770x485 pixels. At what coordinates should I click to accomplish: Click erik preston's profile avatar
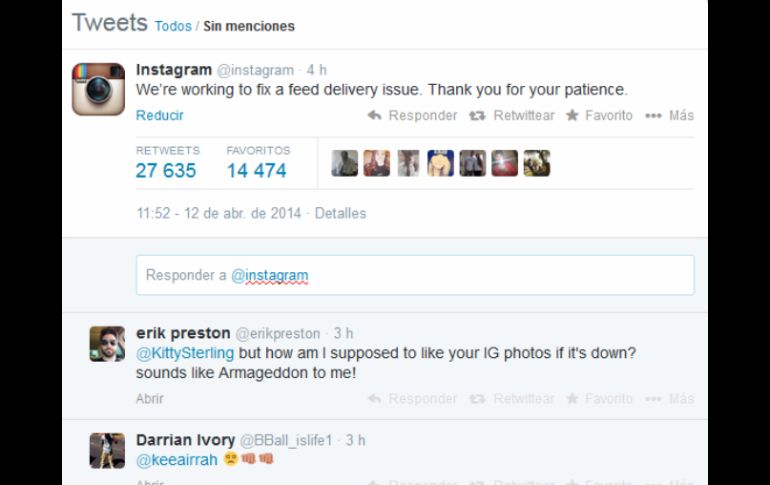pyautogui.click(x=107, y=344)
